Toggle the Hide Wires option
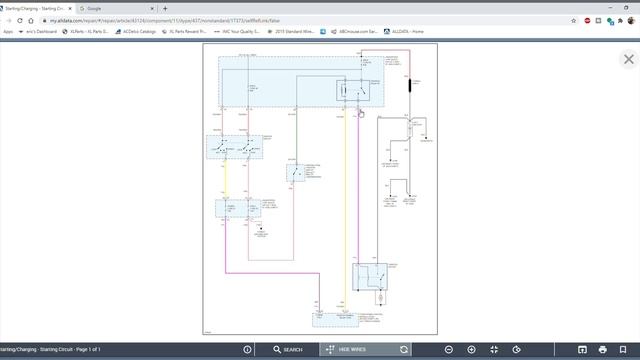The image size is (640, 360). click(347, 349)
